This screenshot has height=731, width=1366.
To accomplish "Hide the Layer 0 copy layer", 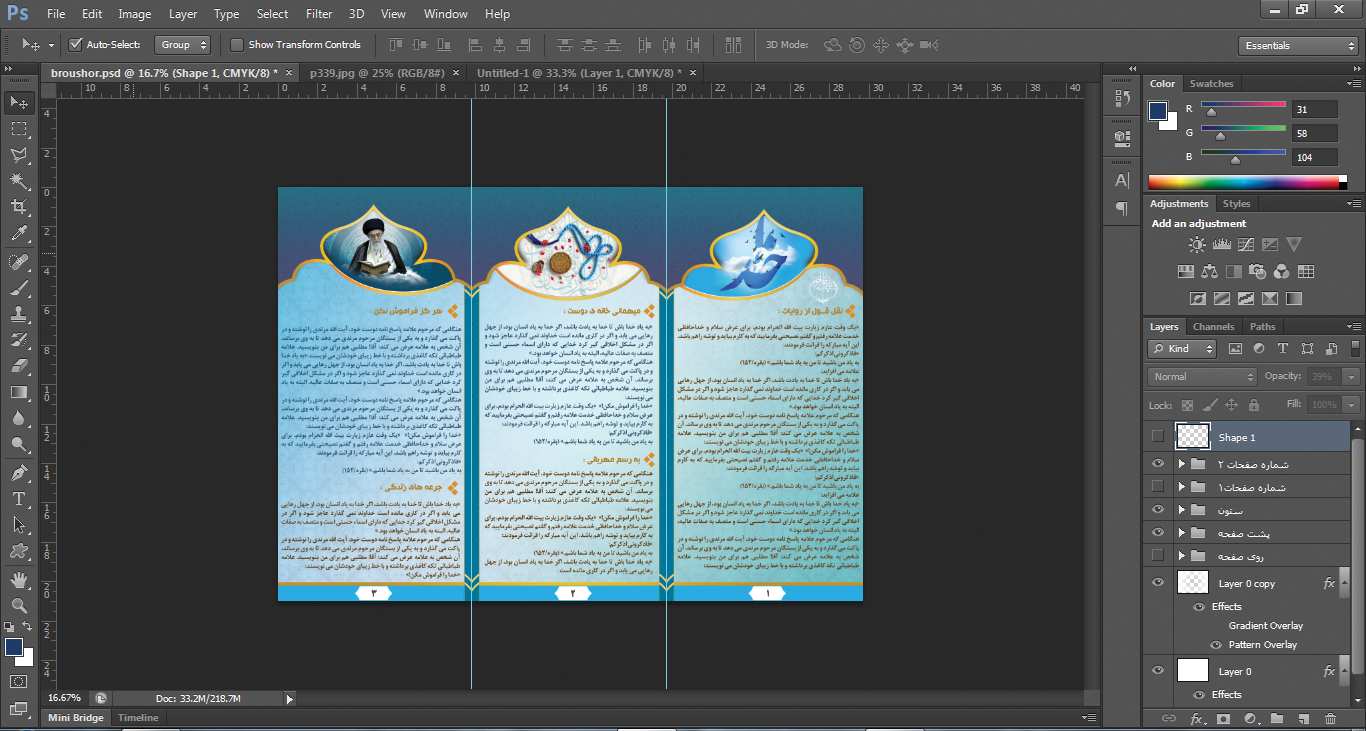I will tap(1158, 583).
